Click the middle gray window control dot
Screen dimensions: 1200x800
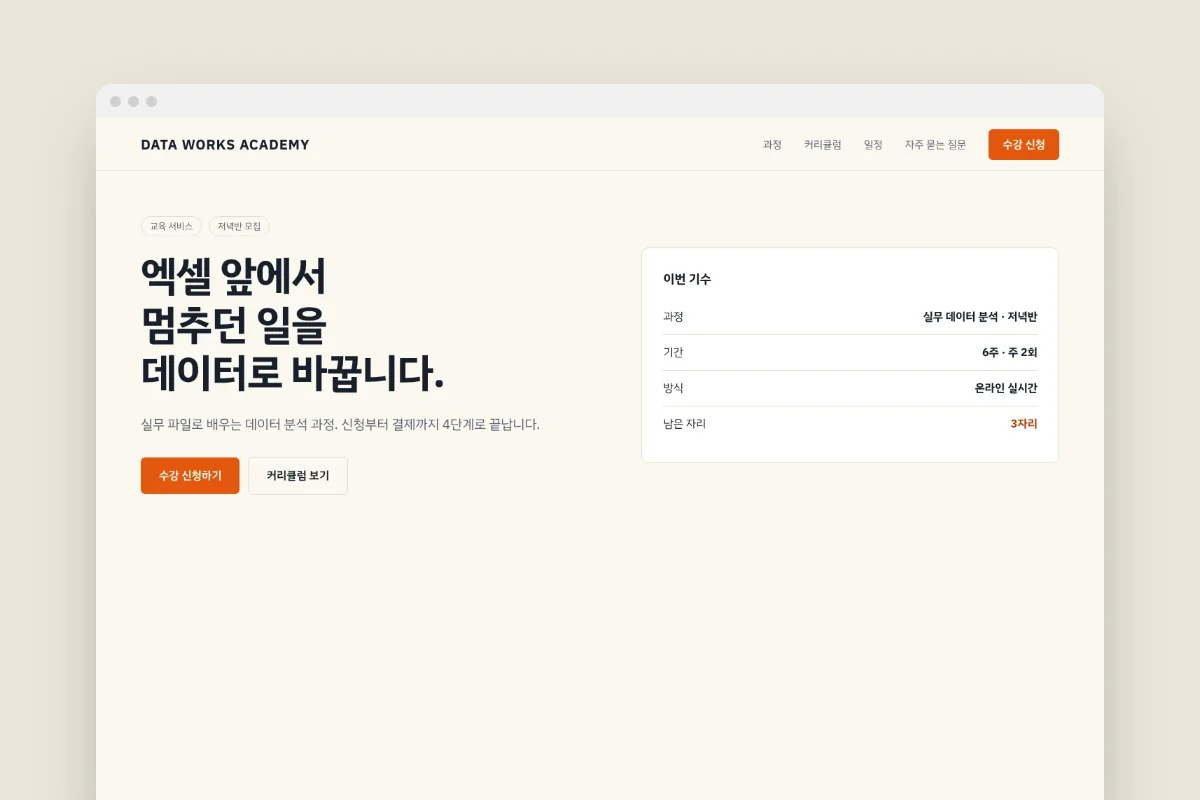[x=134, y=102]
